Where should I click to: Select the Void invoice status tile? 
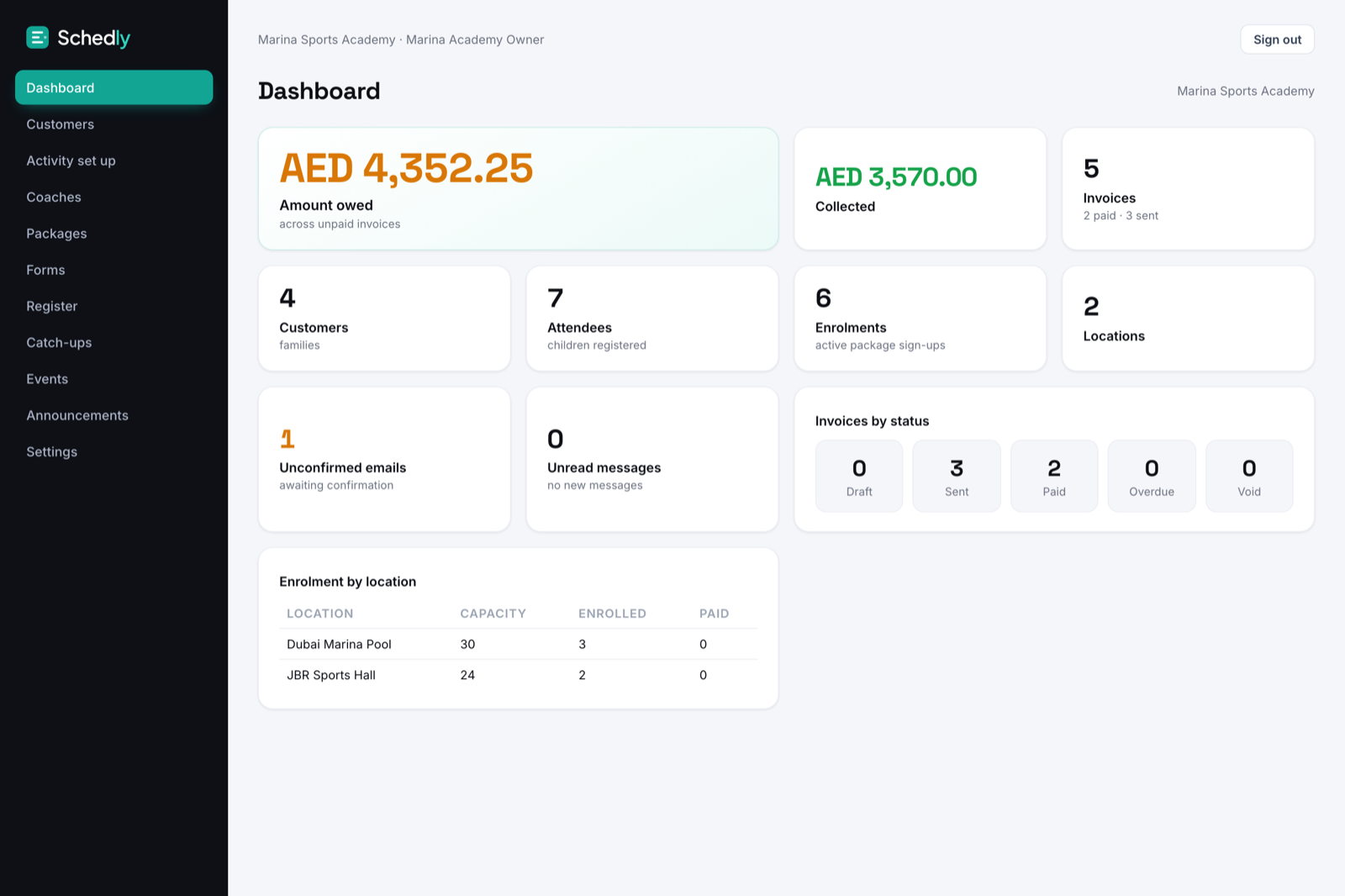[1249, 476]
